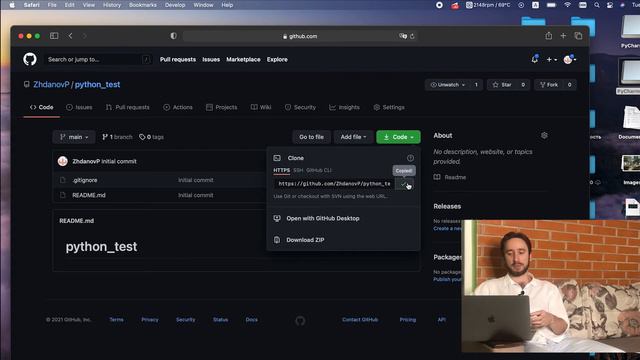The height and width of the screenshot is (360, 640).
Task: Open the clone help question icon
Action: [410, 158]
